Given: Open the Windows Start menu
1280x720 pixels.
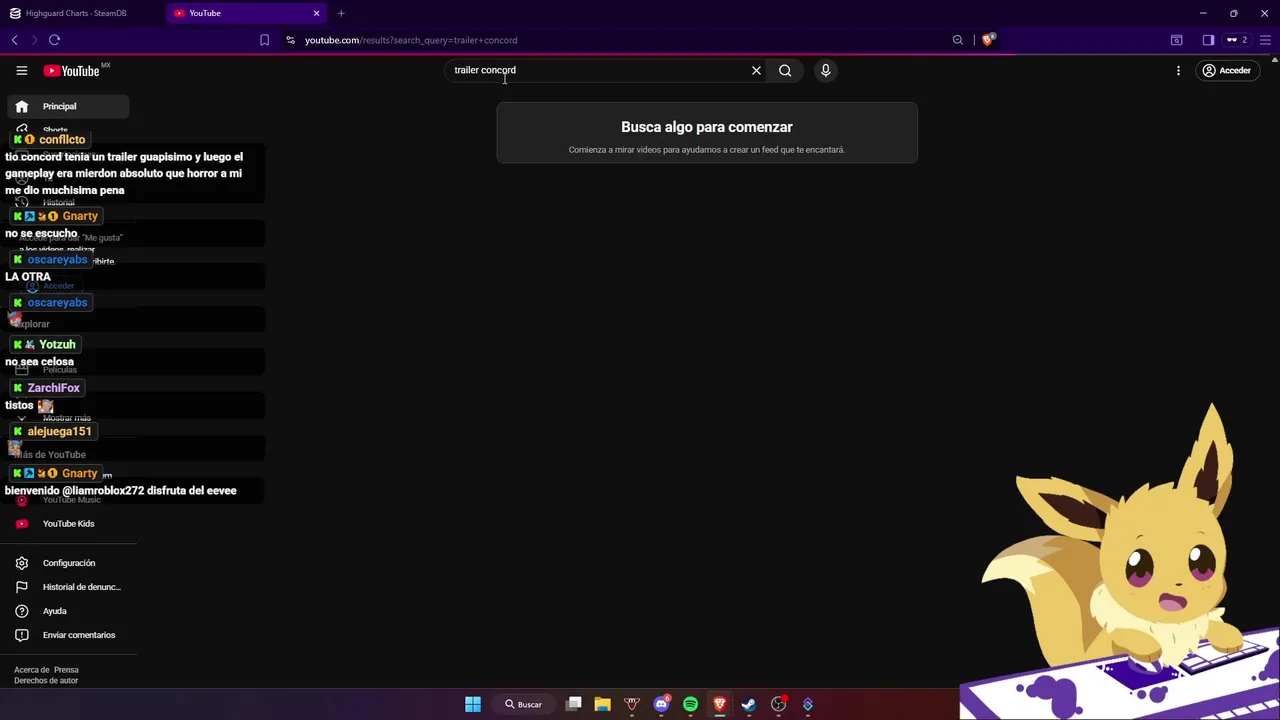Looking at the screenshot, I should tap(473, 704).
